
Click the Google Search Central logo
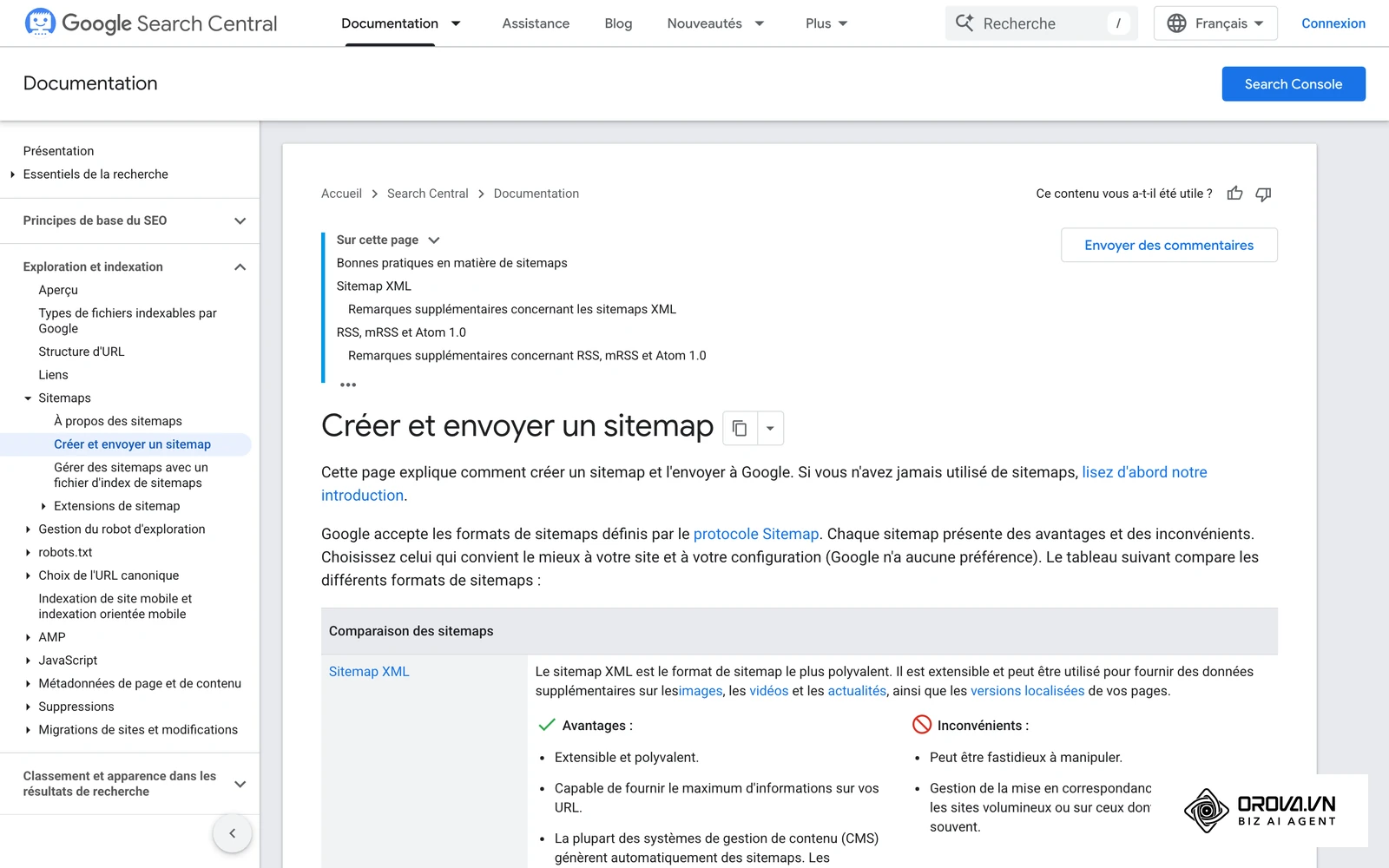click(x=151, y=23)
